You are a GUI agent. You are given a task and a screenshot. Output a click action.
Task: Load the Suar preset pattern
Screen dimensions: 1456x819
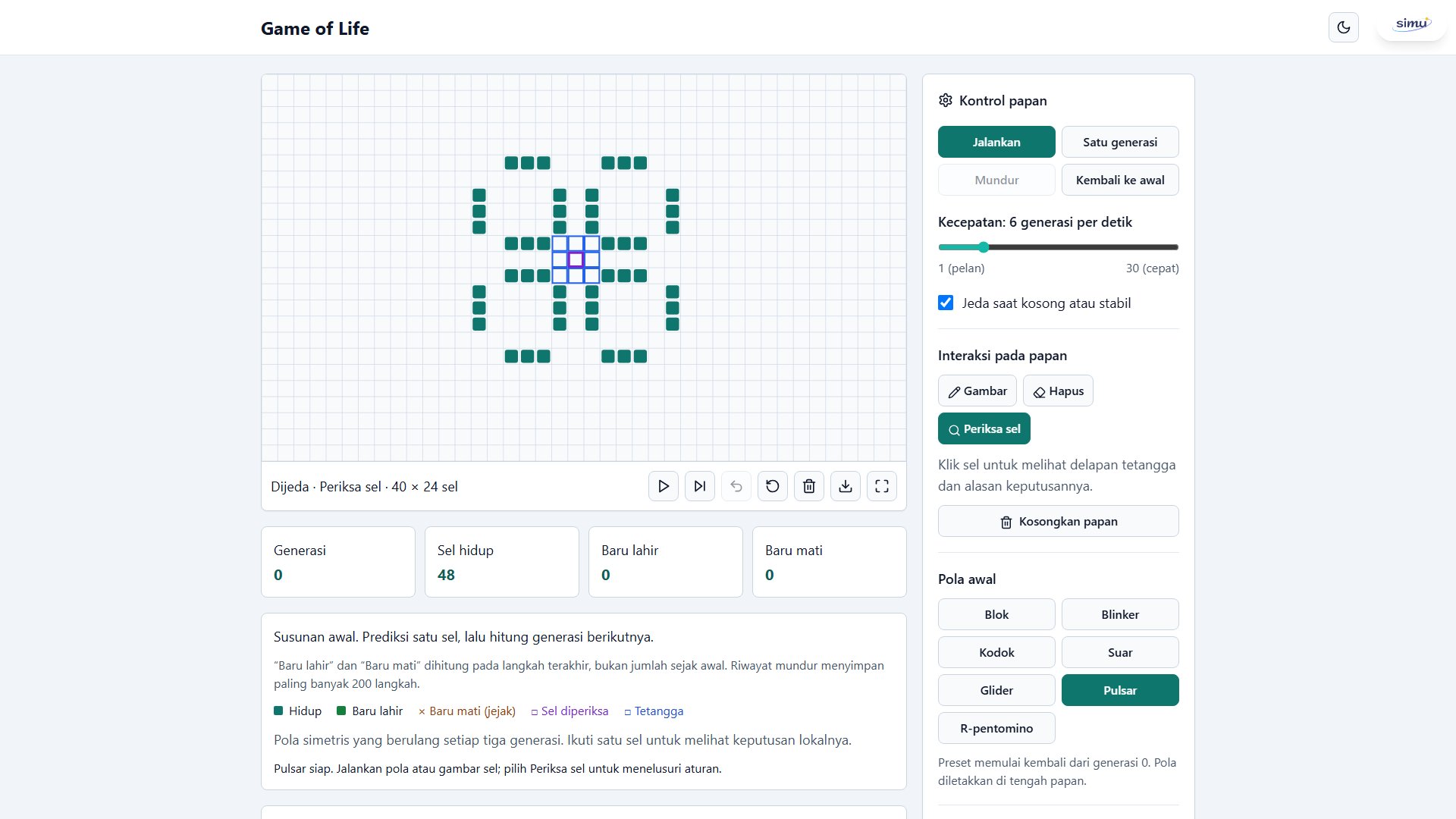pyautogui.click(x=1120, y=652)
